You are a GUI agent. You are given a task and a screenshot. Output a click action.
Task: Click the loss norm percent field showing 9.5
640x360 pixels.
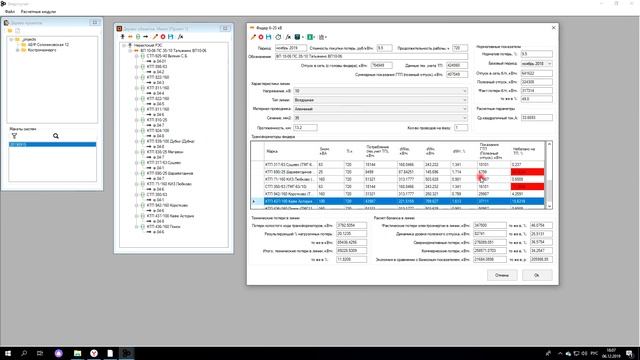(x=536, y=54)
